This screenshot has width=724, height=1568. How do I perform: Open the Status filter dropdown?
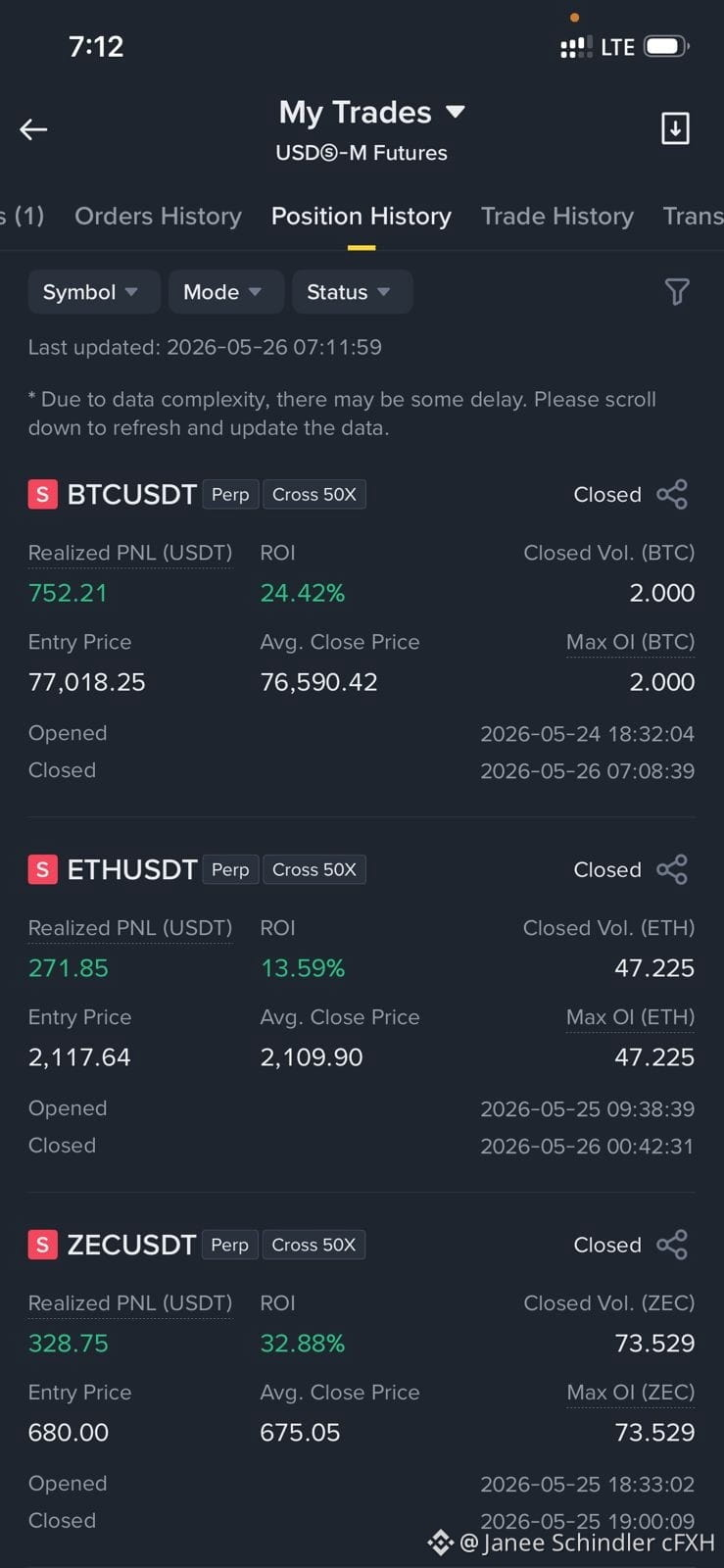(x=353, y=292)
